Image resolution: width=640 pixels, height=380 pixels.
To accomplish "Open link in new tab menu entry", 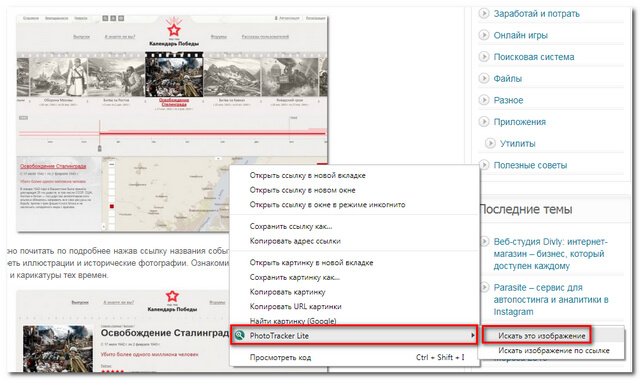I will click(307, 176).
